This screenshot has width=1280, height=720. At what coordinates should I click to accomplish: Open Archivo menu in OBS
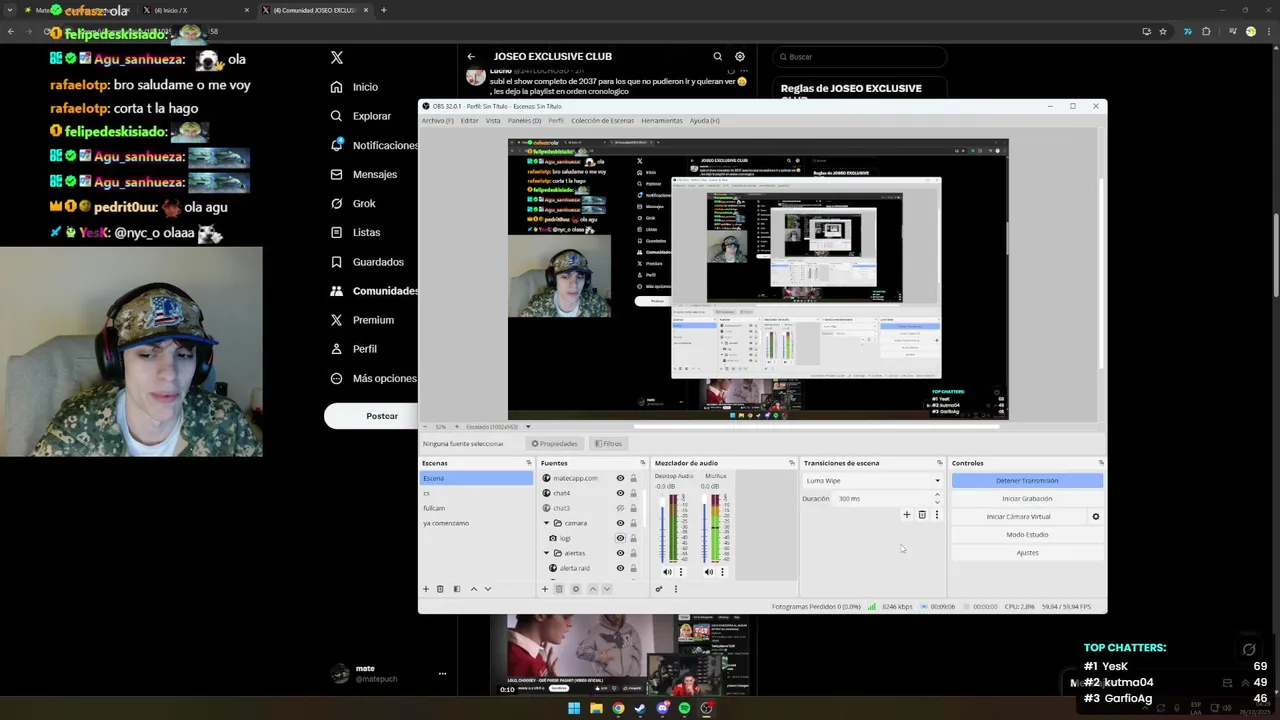437,120
